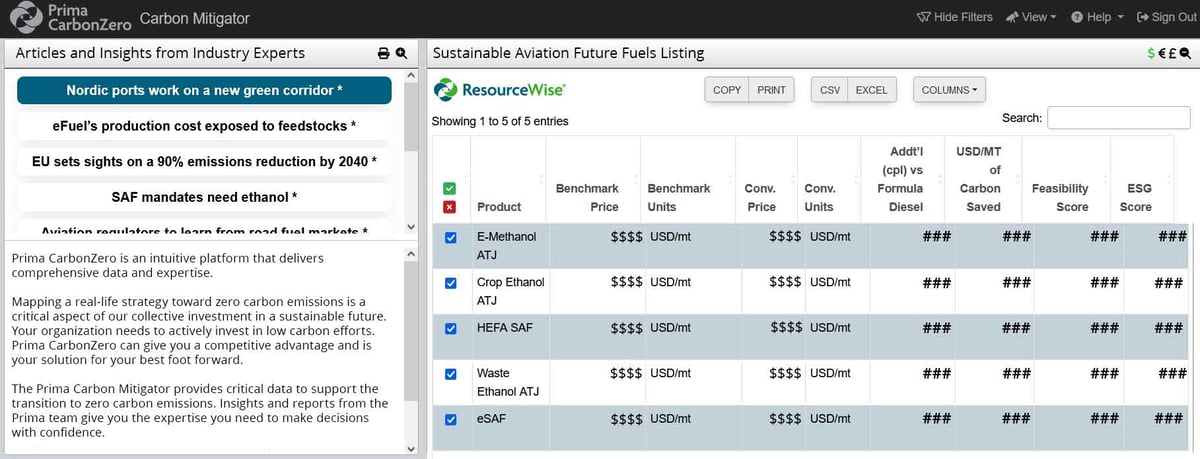Image resolution: width=1200 pixels, height=459 pixels.
Task: Export the table with the EXCEL button
Action: coord(871,90)
